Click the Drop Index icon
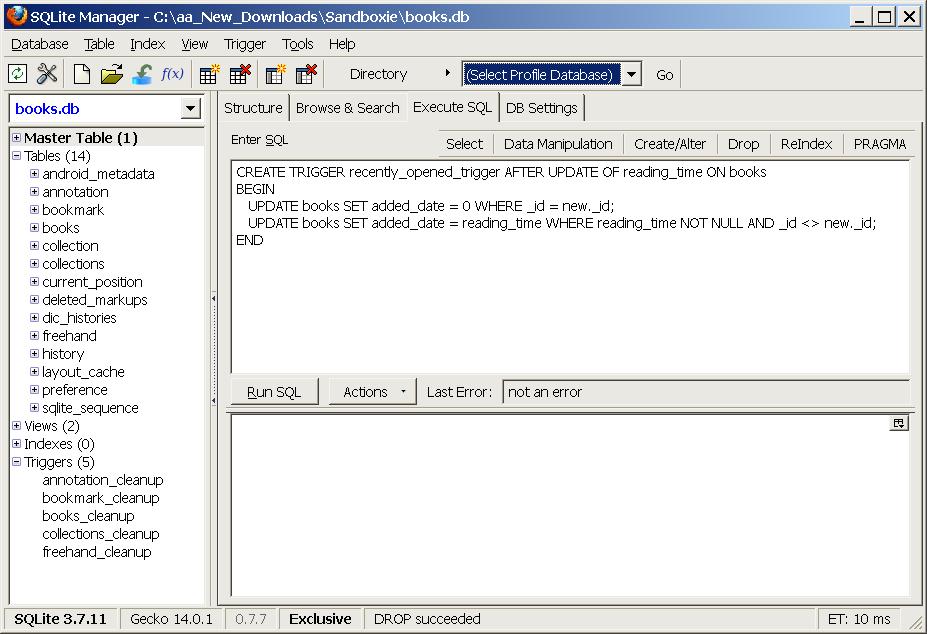The image size is (927, 634). point(306,75)
